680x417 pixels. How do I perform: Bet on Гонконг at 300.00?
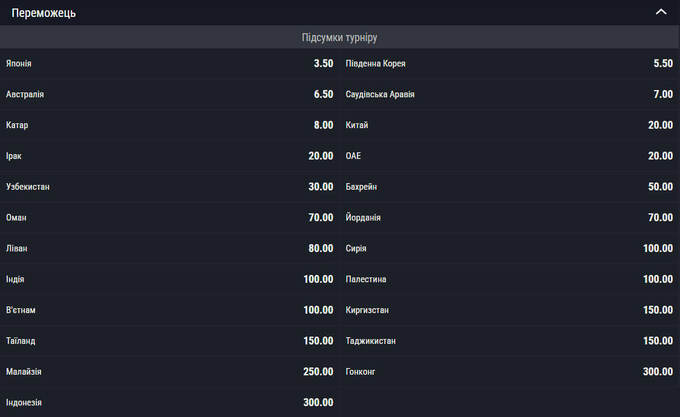coord(509,371)
